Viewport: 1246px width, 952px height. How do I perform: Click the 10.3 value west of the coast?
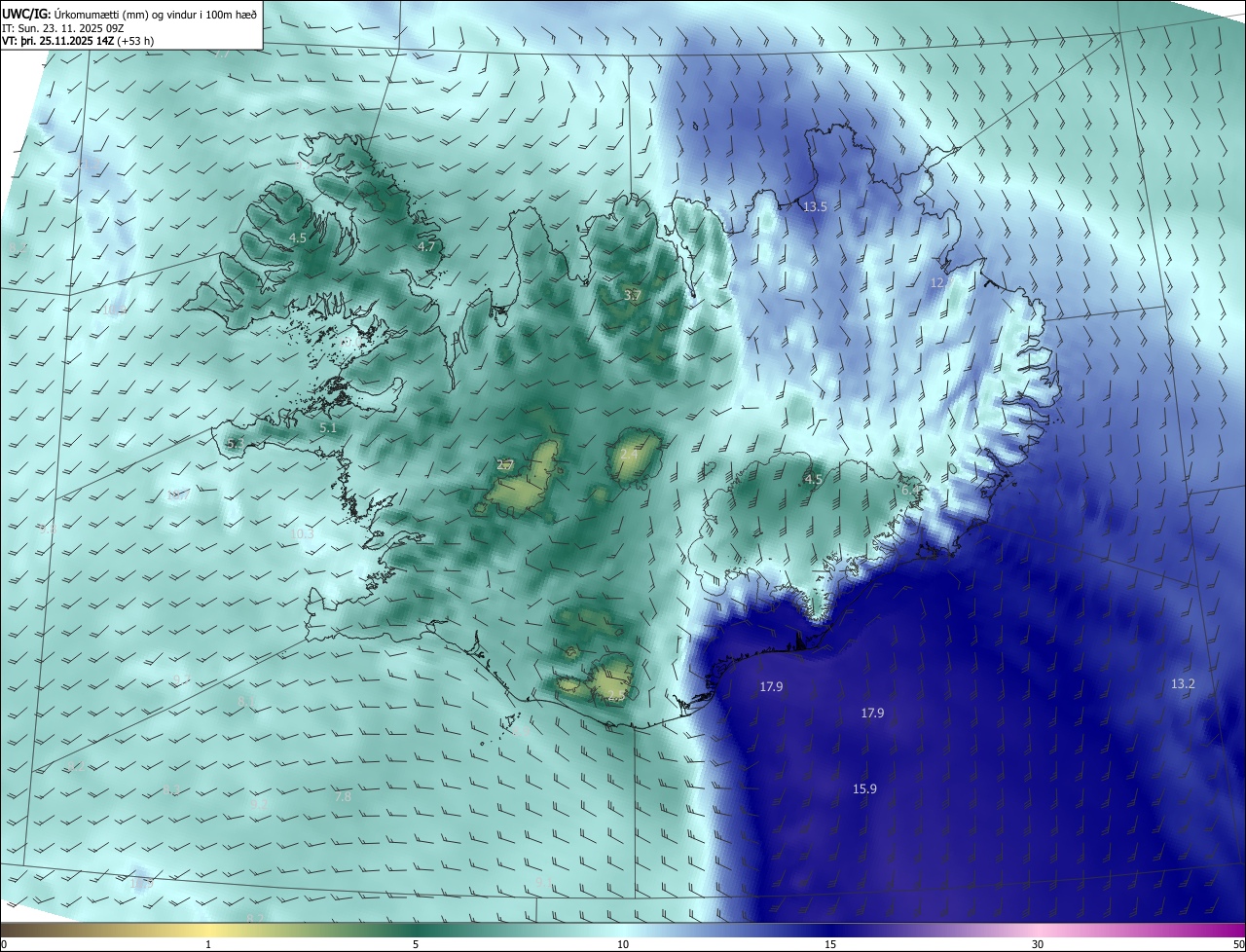pos(302,534)
